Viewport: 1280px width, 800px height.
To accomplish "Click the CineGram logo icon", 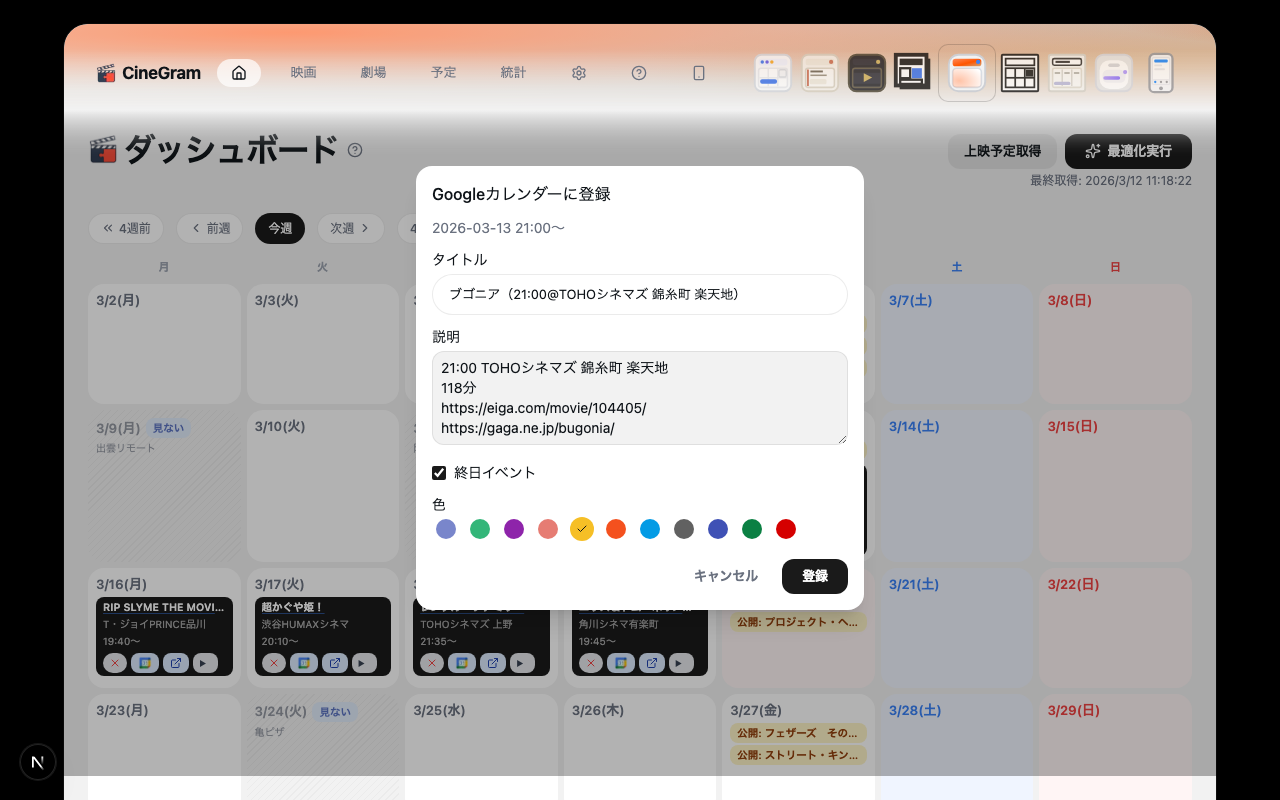I will 107,72.
